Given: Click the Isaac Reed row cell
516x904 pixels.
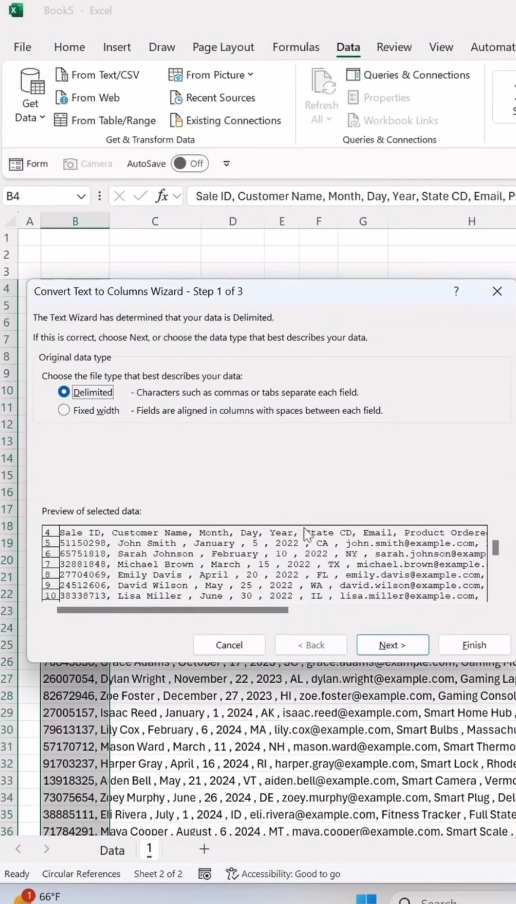Looking at the screenshot, I should 75,713.
